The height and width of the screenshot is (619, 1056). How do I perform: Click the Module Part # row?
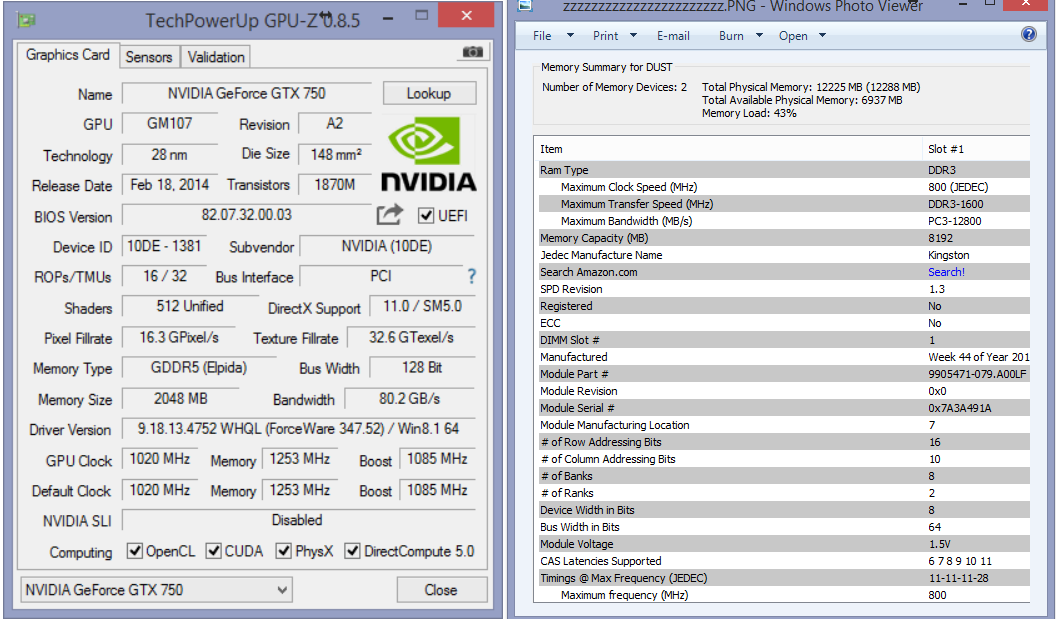784,374
